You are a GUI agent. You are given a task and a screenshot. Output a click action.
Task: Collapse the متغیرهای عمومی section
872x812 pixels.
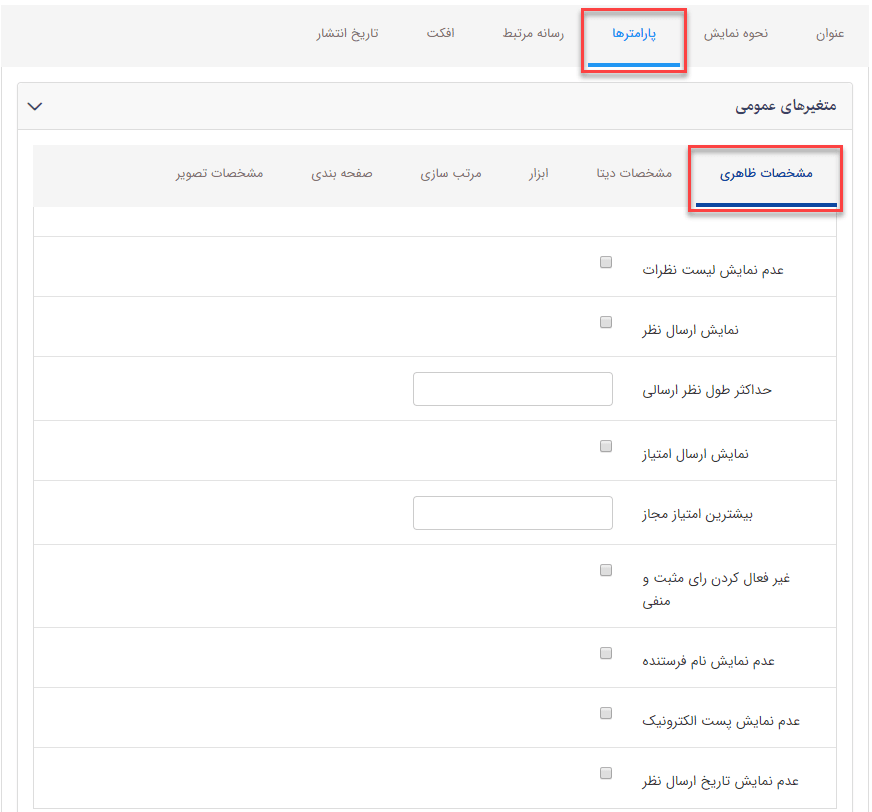35,105
